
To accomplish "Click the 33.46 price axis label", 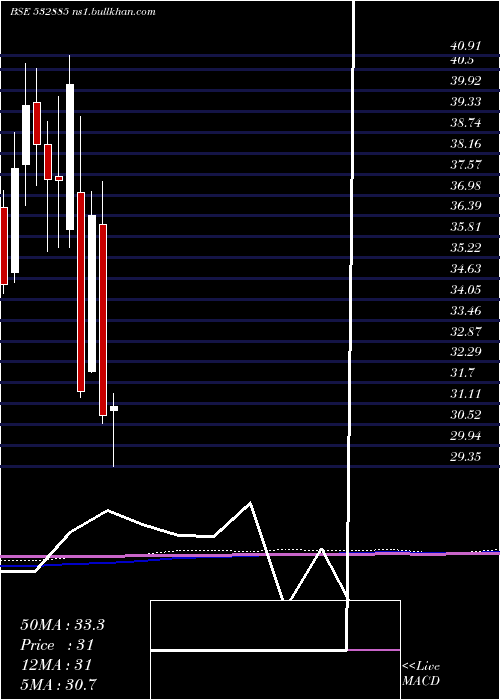I will (x=466, y=311).
